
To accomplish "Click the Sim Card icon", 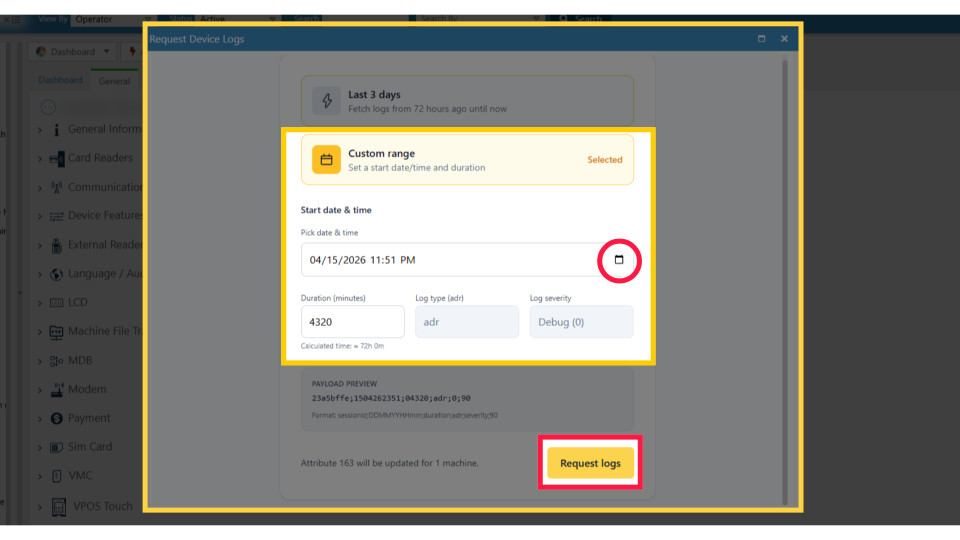I will click(x=57, y=447).
